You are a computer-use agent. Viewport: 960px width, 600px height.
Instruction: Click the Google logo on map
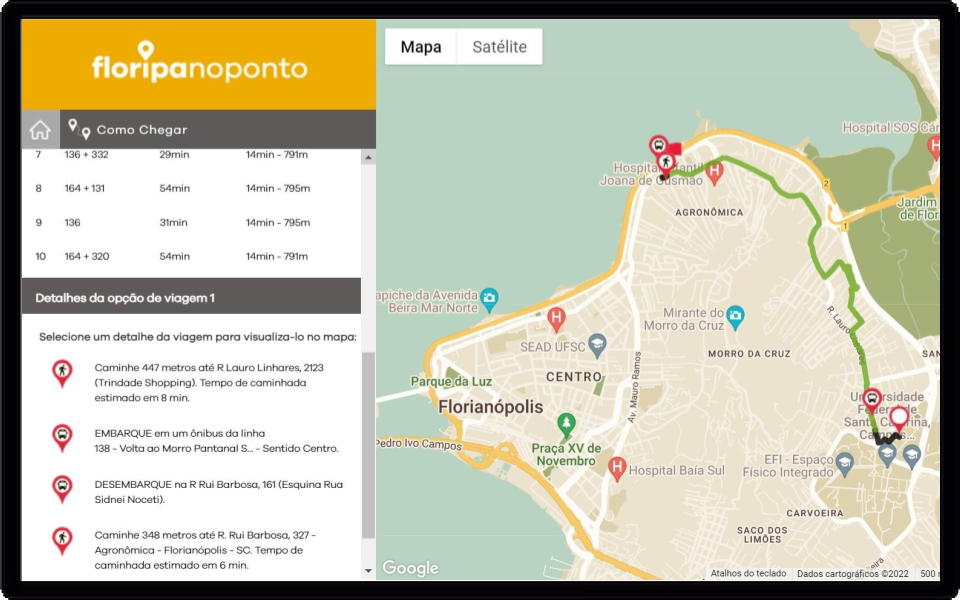click(410, 568)
